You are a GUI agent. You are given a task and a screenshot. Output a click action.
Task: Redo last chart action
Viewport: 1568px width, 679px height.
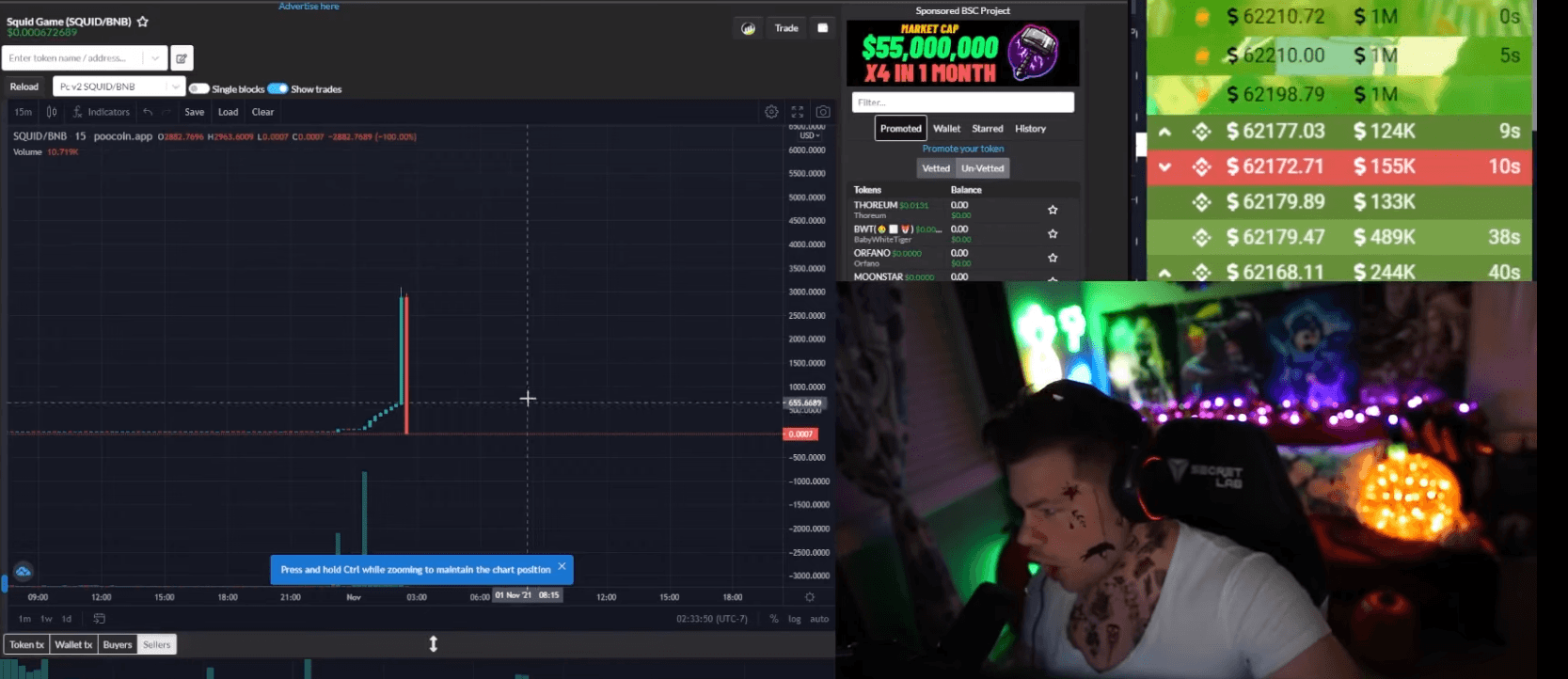[x=166, y=112]
